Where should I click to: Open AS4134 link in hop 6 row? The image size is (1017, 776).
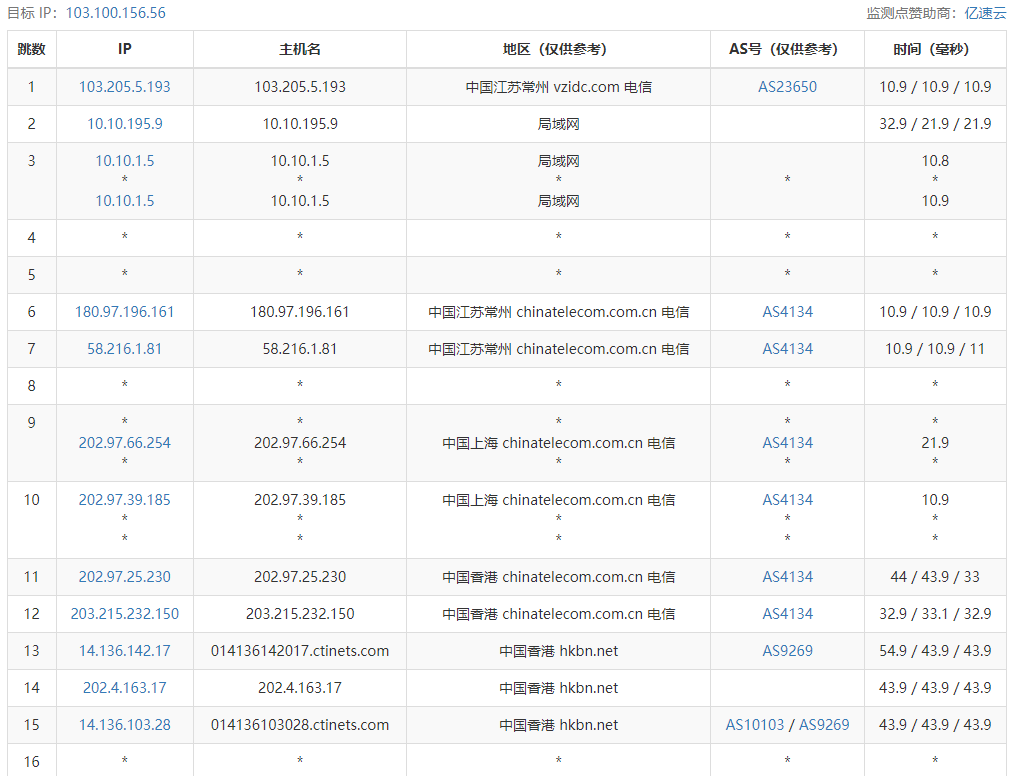point(787,312)
